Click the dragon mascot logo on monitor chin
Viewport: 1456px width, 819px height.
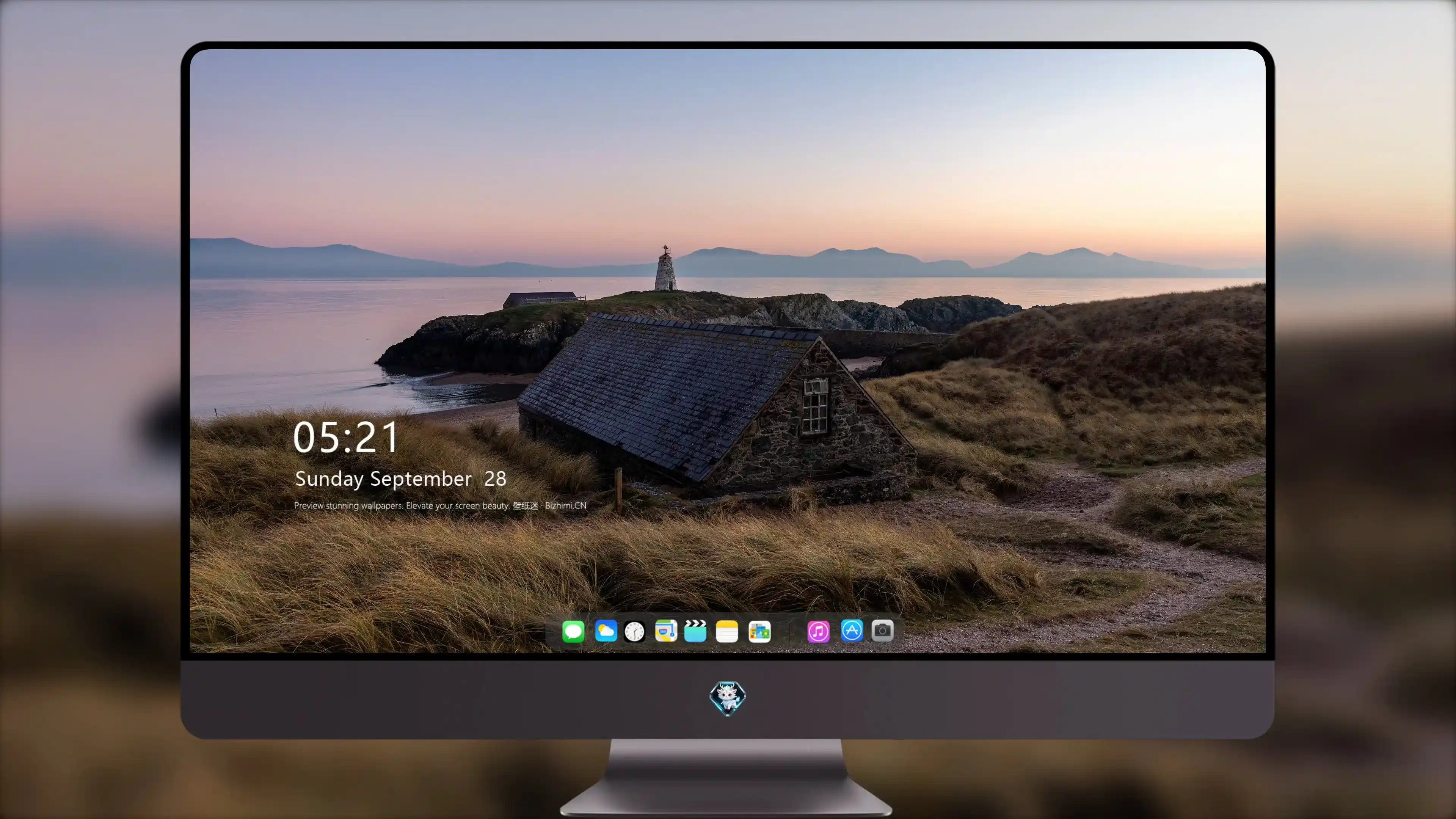click(x=728, y=698)
